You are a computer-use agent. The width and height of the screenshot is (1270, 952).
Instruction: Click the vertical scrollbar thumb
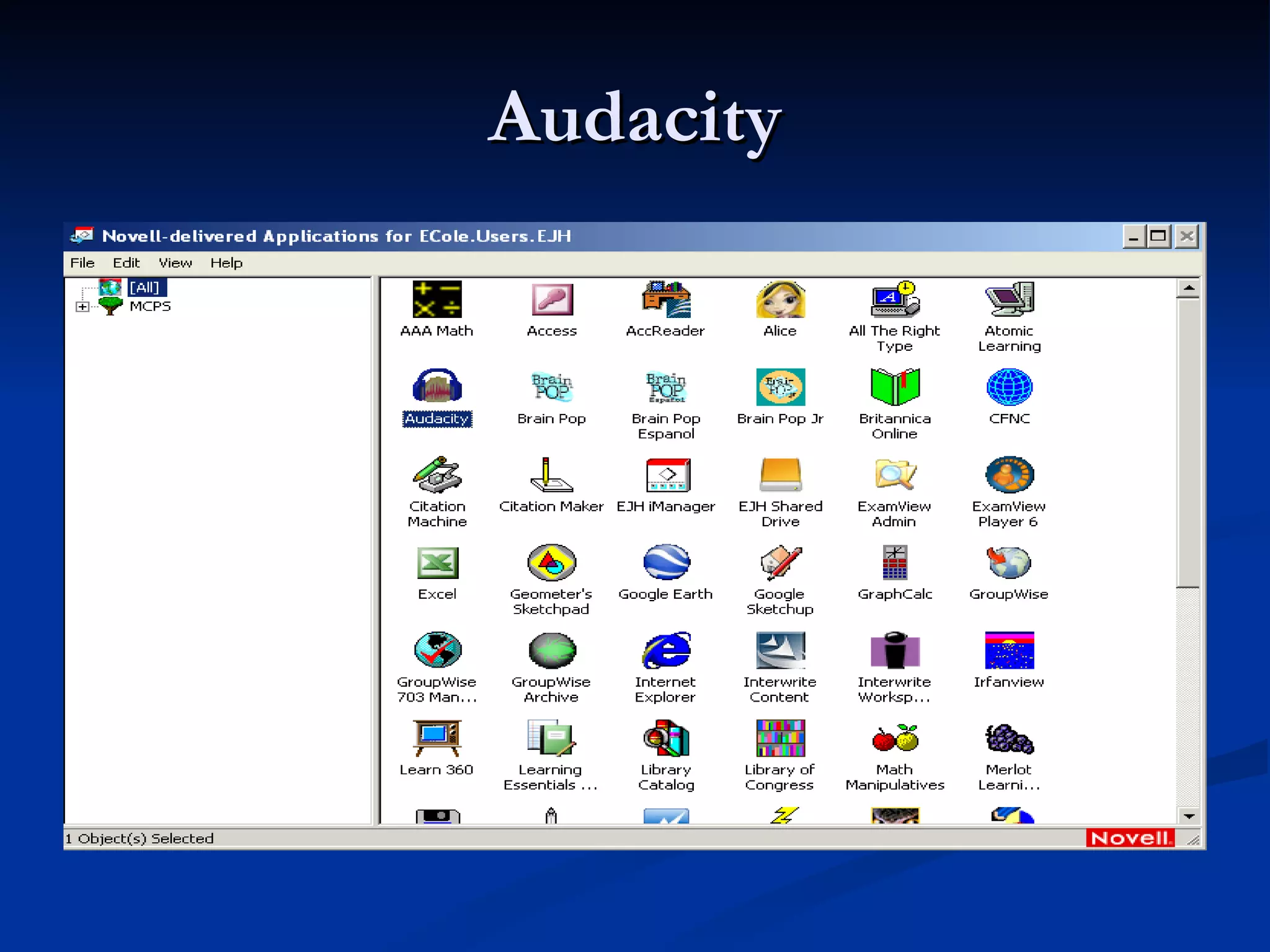[1188, 443]
